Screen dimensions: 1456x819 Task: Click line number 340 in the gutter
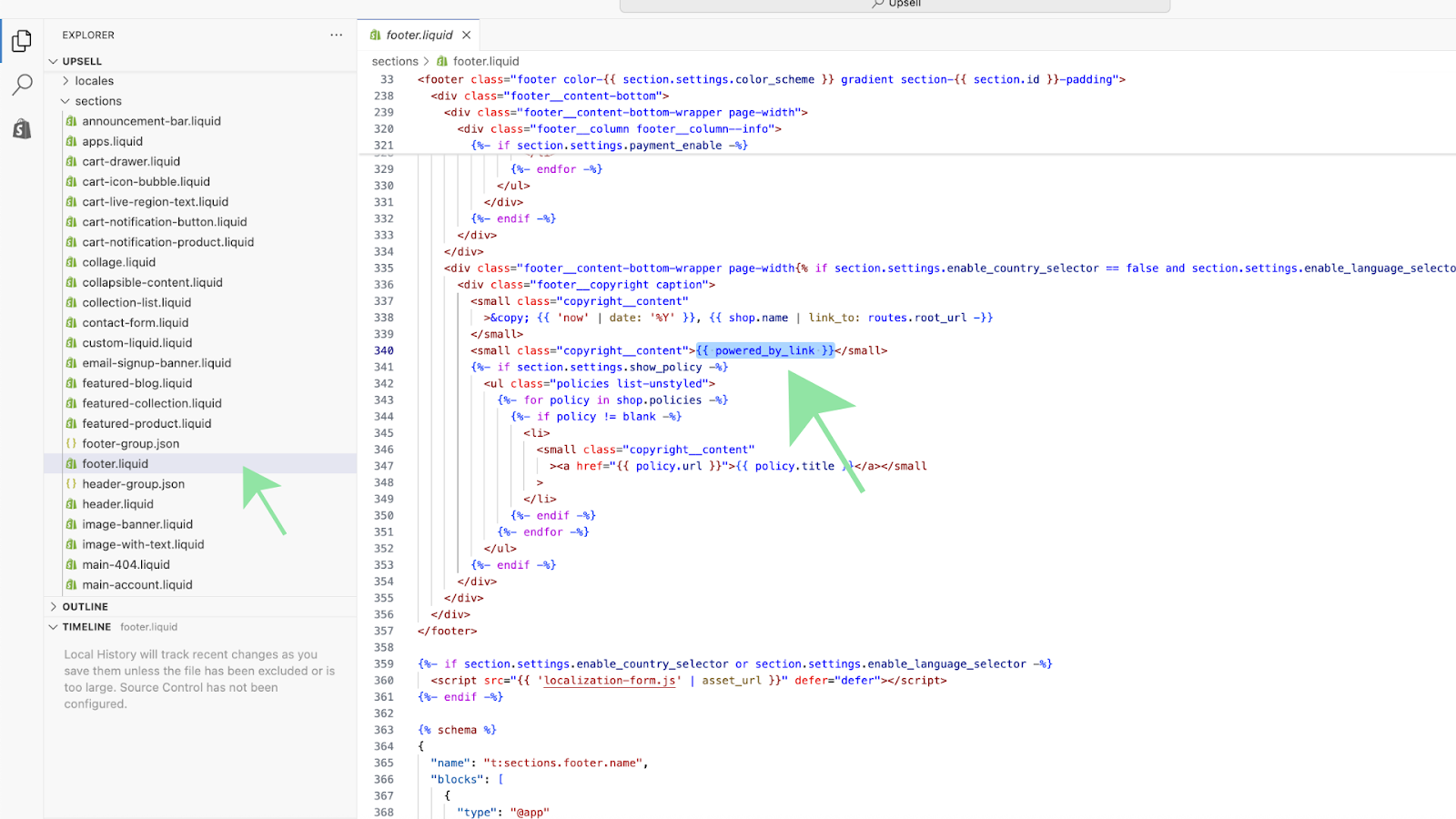click(384, 351)
